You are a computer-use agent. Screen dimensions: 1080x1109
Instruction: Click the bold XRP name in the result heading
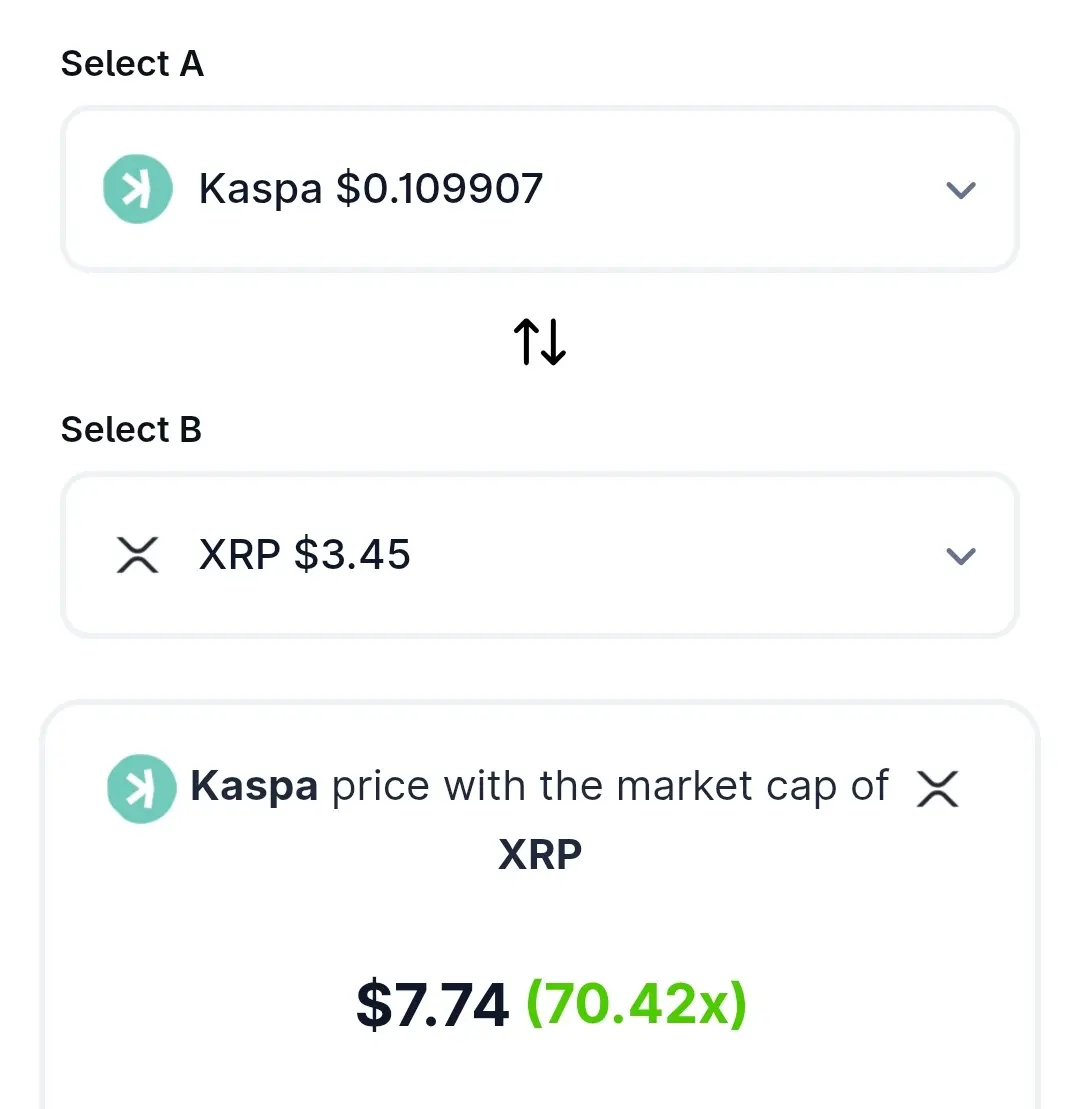click(540, 854)
